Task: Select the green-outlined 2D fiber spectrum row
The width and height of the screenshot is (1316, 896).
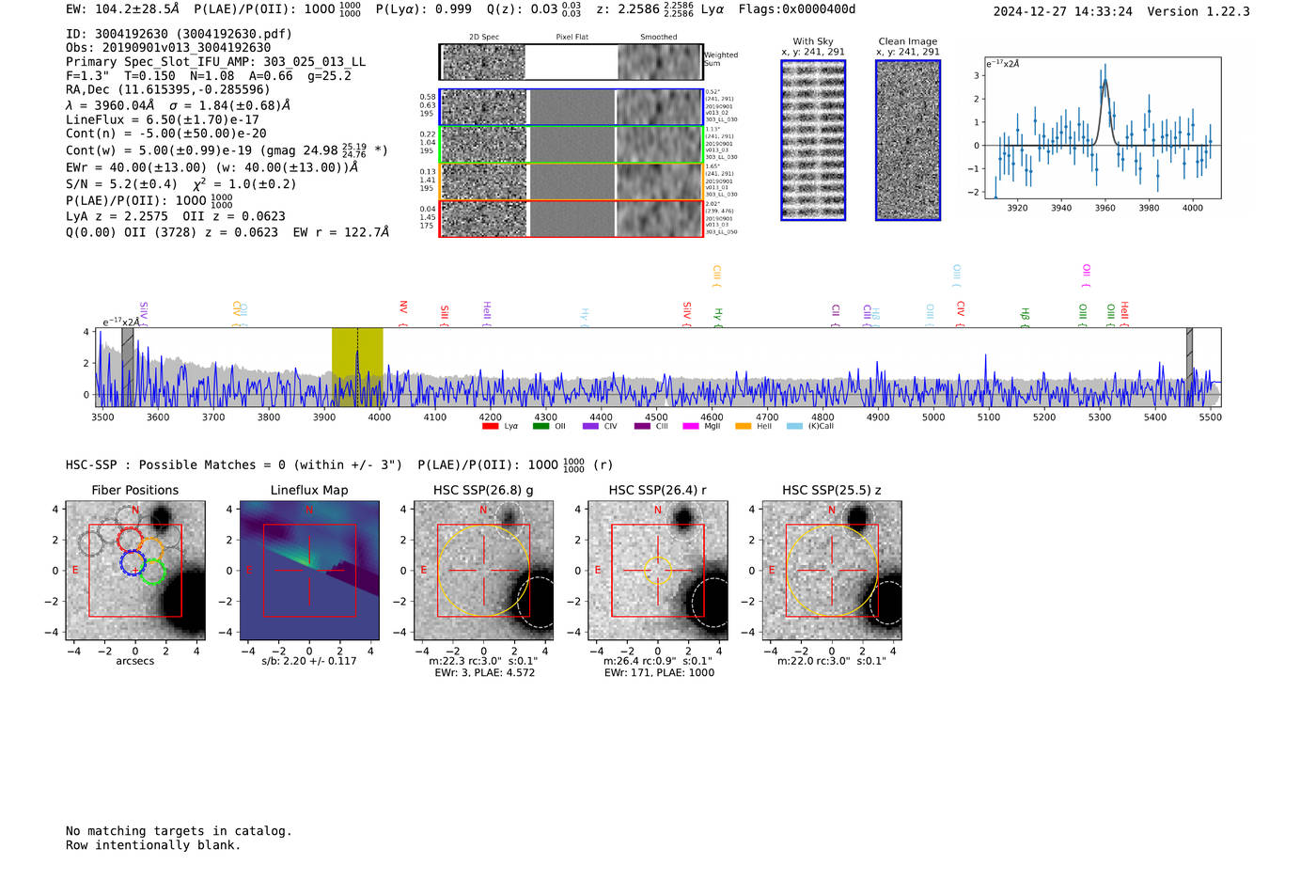Action: (571, 144)
